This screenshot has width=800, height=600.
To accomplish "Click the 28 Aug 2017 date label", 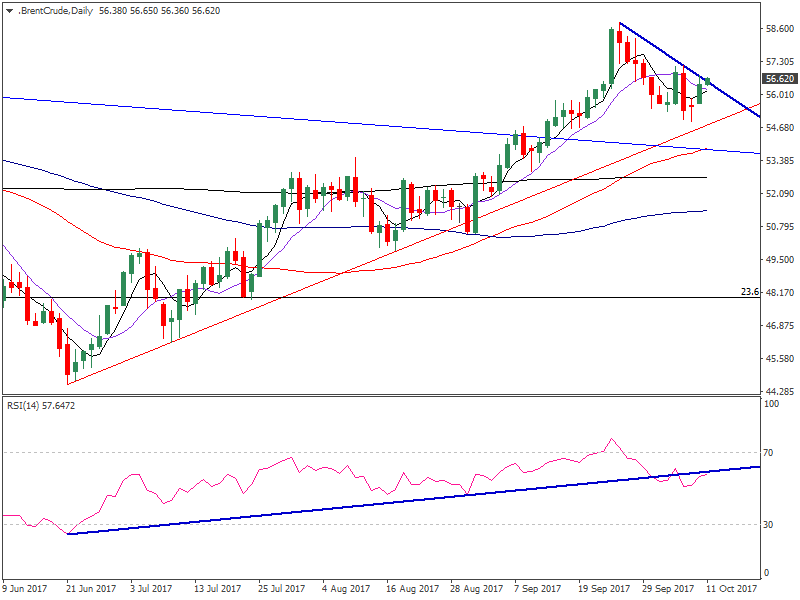I will tap(477, 588).
